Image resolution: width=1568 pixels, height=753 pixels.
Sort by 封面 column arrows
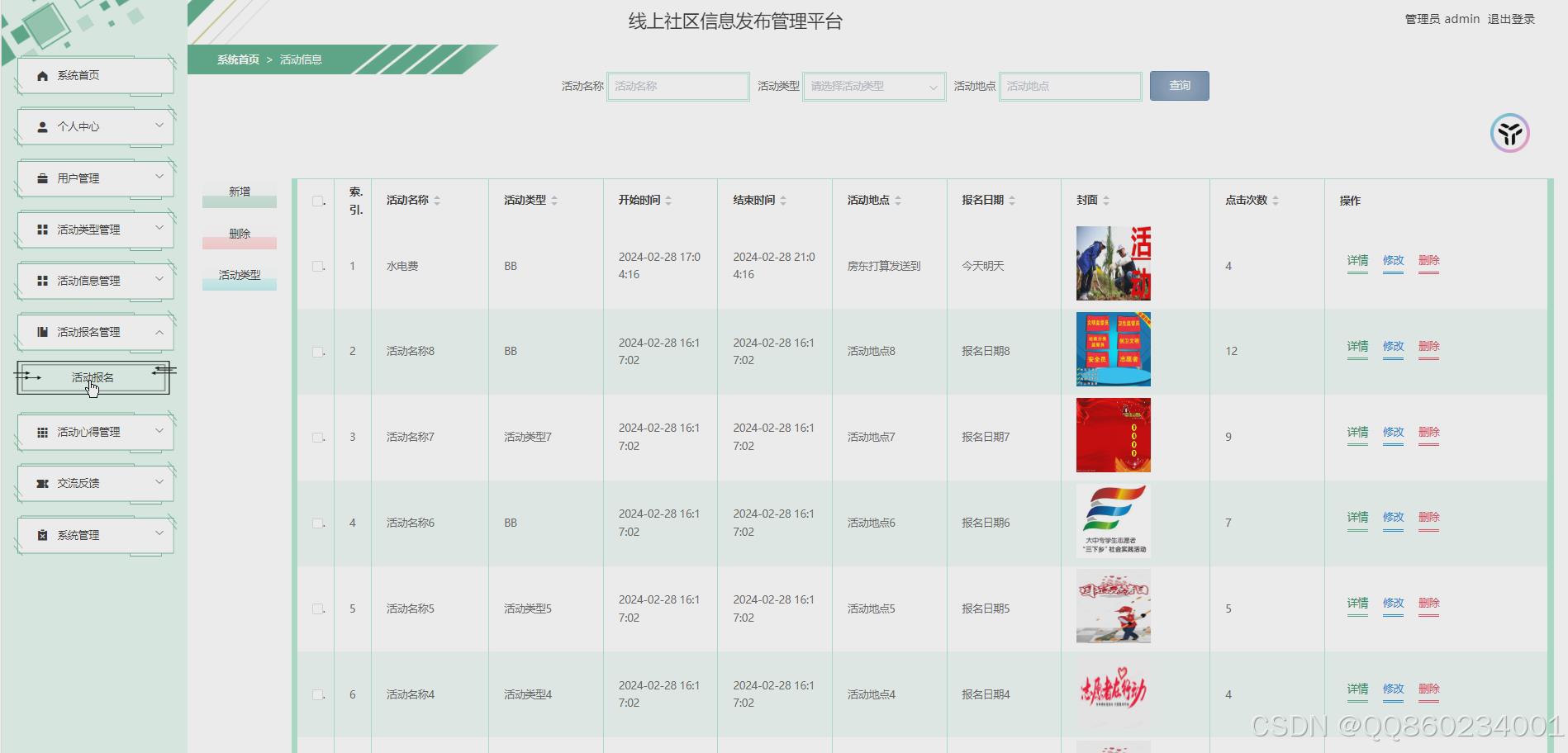(x=1106, y=201)
